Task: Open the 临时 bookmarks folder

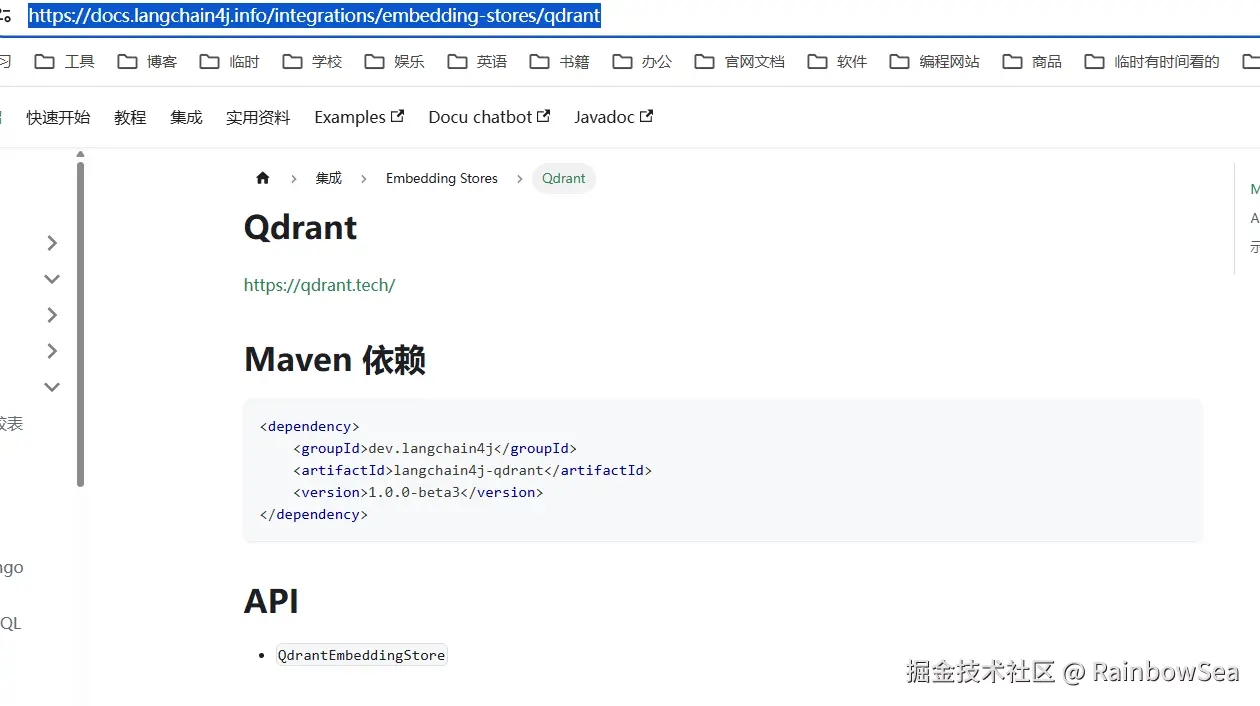Action: [230, 62]
